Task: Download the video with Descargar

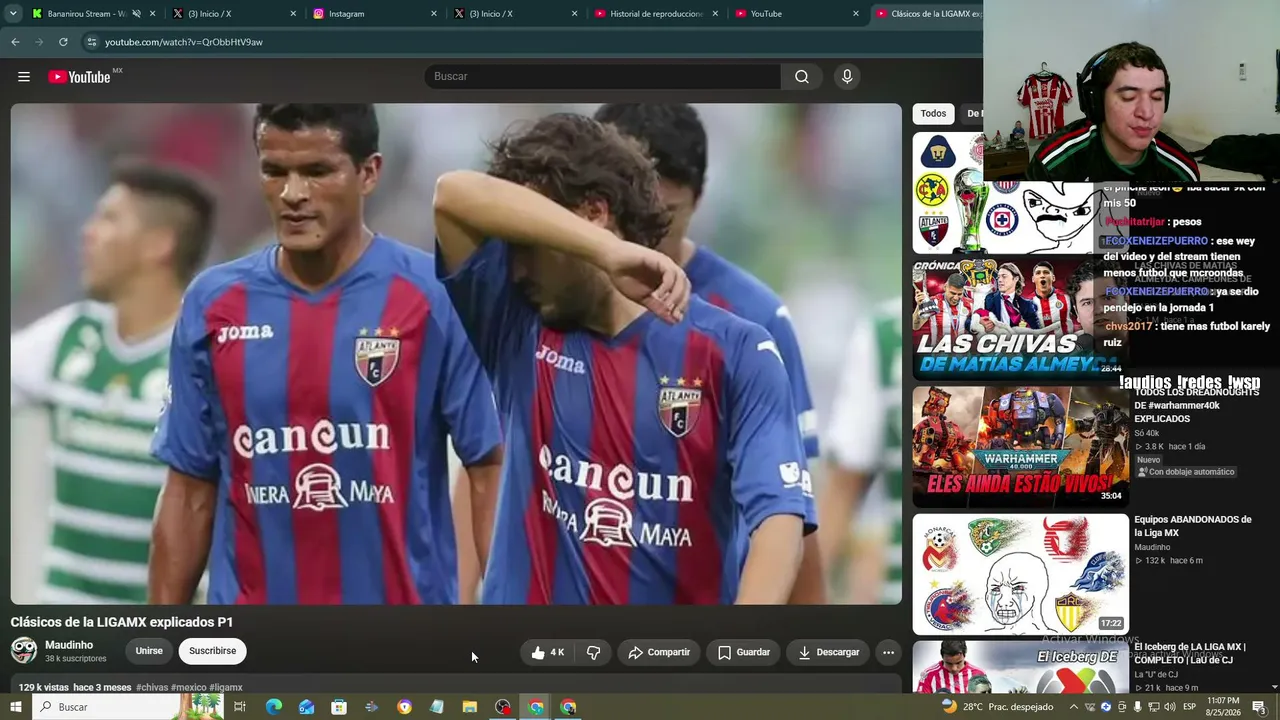Action: (829, 652)
